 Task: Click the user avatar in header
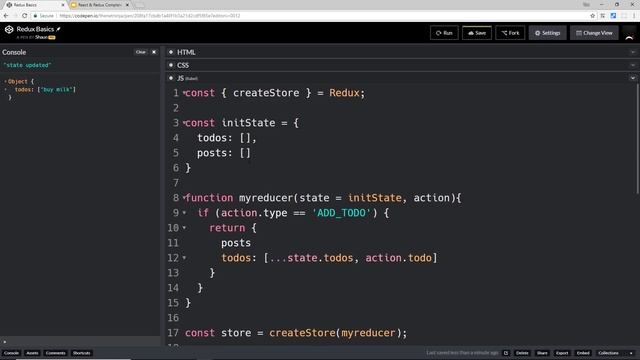[629, 33]
